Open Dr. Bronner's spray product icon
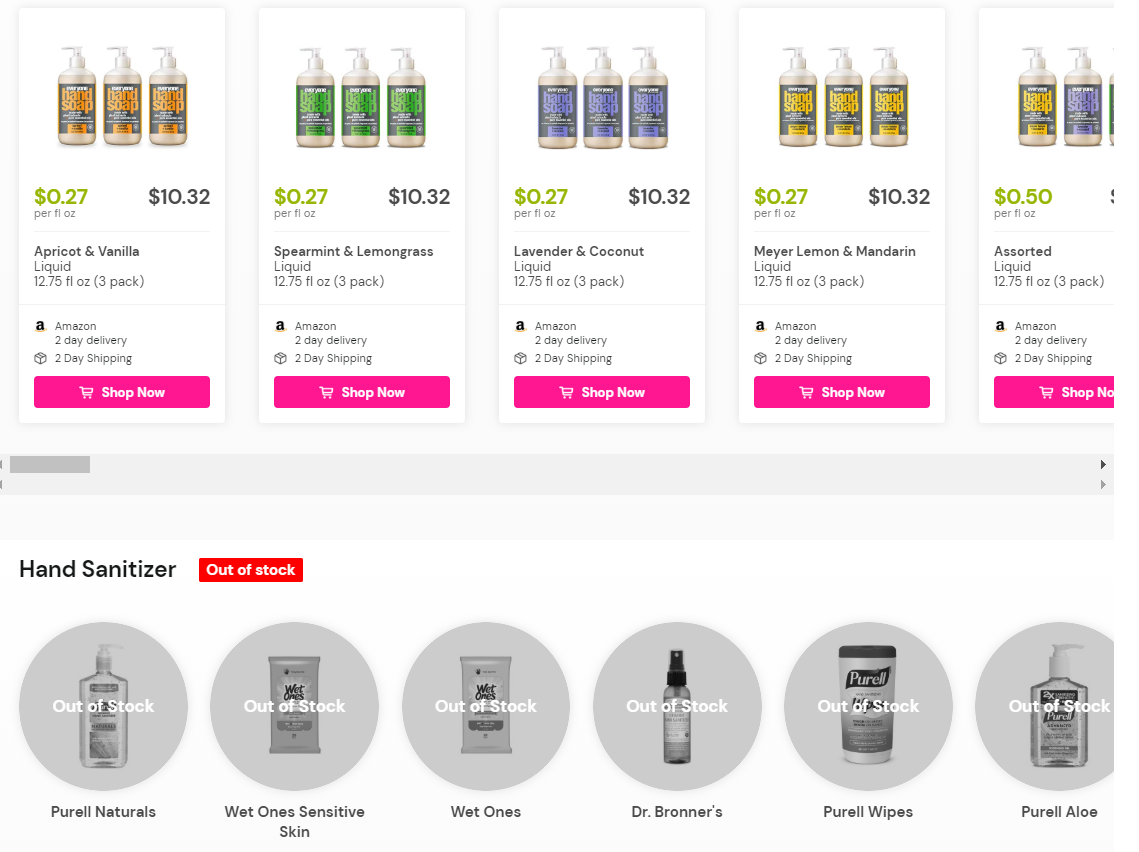 click(677, 706)
